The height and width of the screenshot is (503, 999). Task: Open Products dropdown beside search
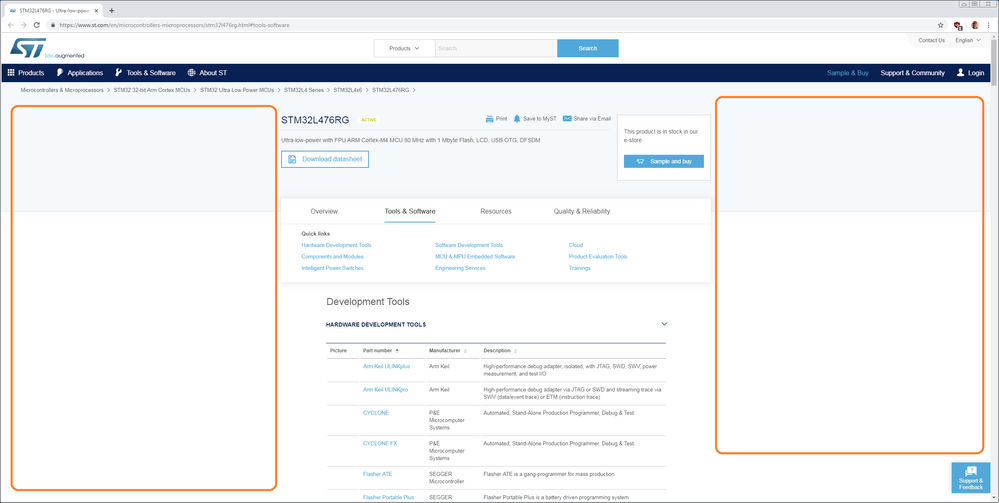[x=405, y=48]
